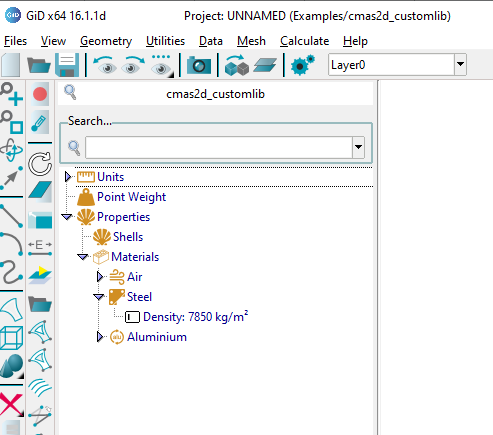Click the Density: 7850 kg/m² value
The height and width of the screenshot is (435, 493).
coord(195,317)
